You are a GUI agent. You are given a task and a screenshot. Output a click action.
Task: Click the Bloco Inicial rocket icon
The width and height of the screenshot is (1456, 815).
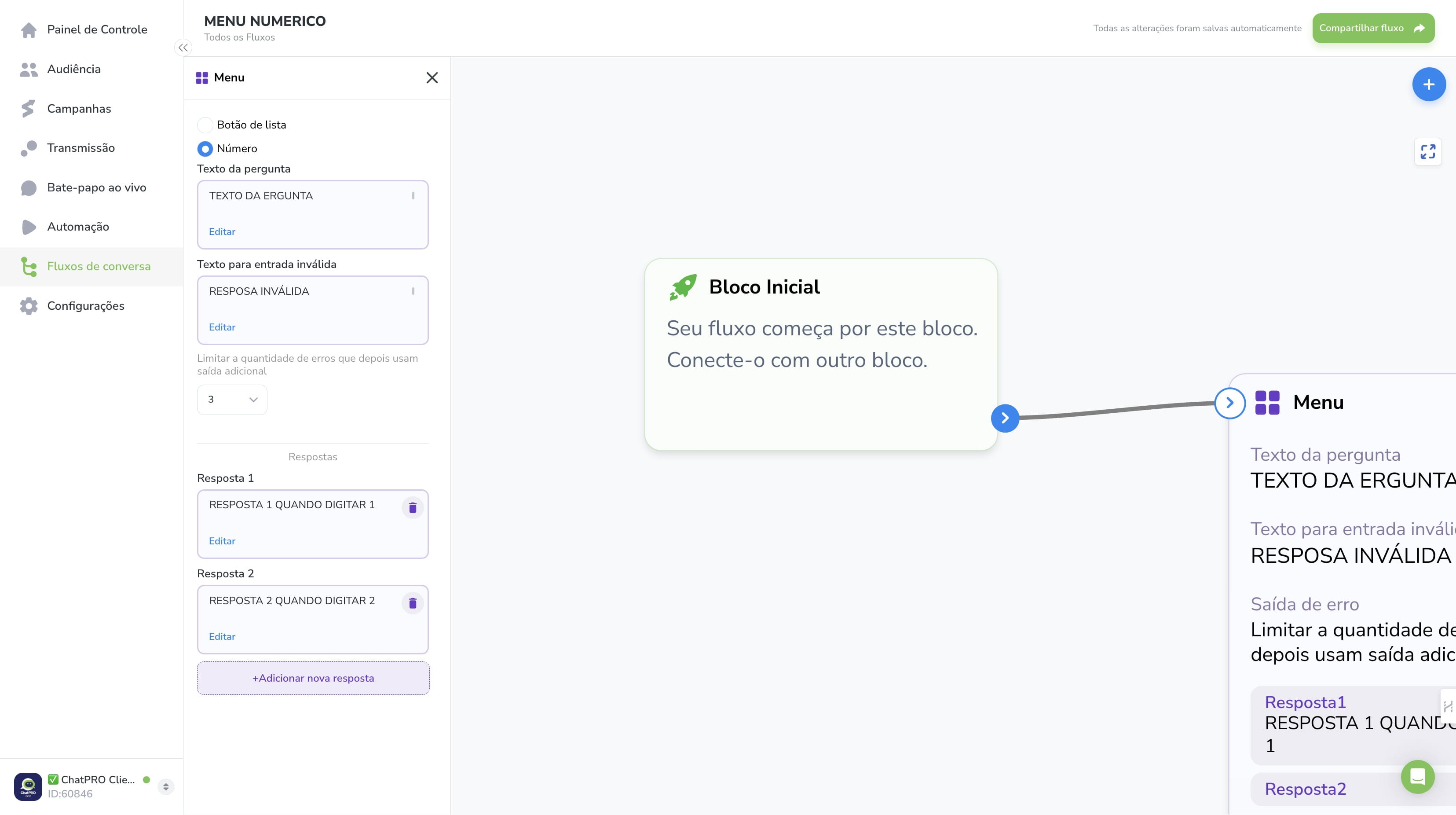click(683, 287)
